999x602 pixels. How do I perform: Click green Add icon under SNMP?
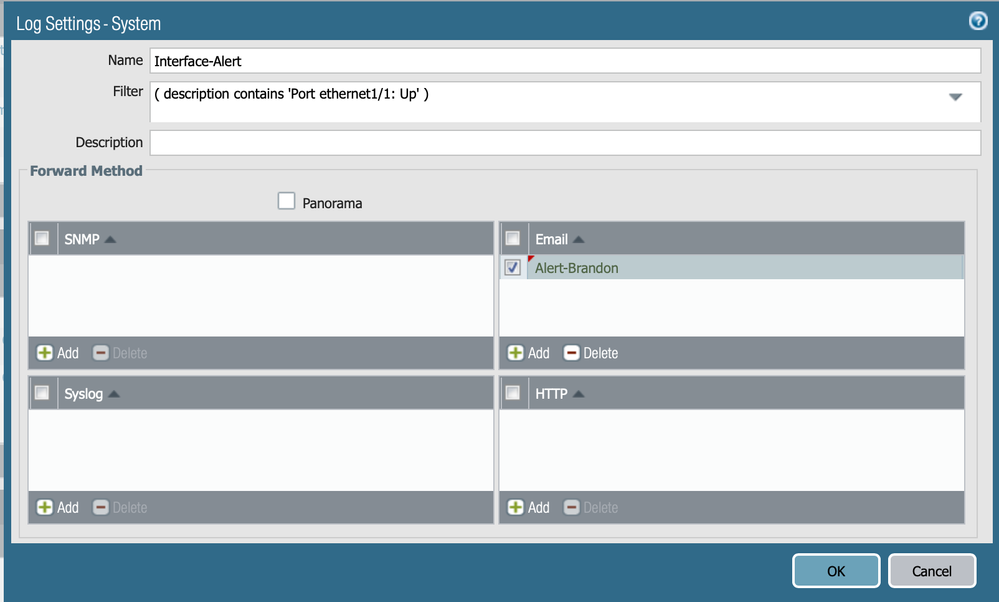pos(45,353)
